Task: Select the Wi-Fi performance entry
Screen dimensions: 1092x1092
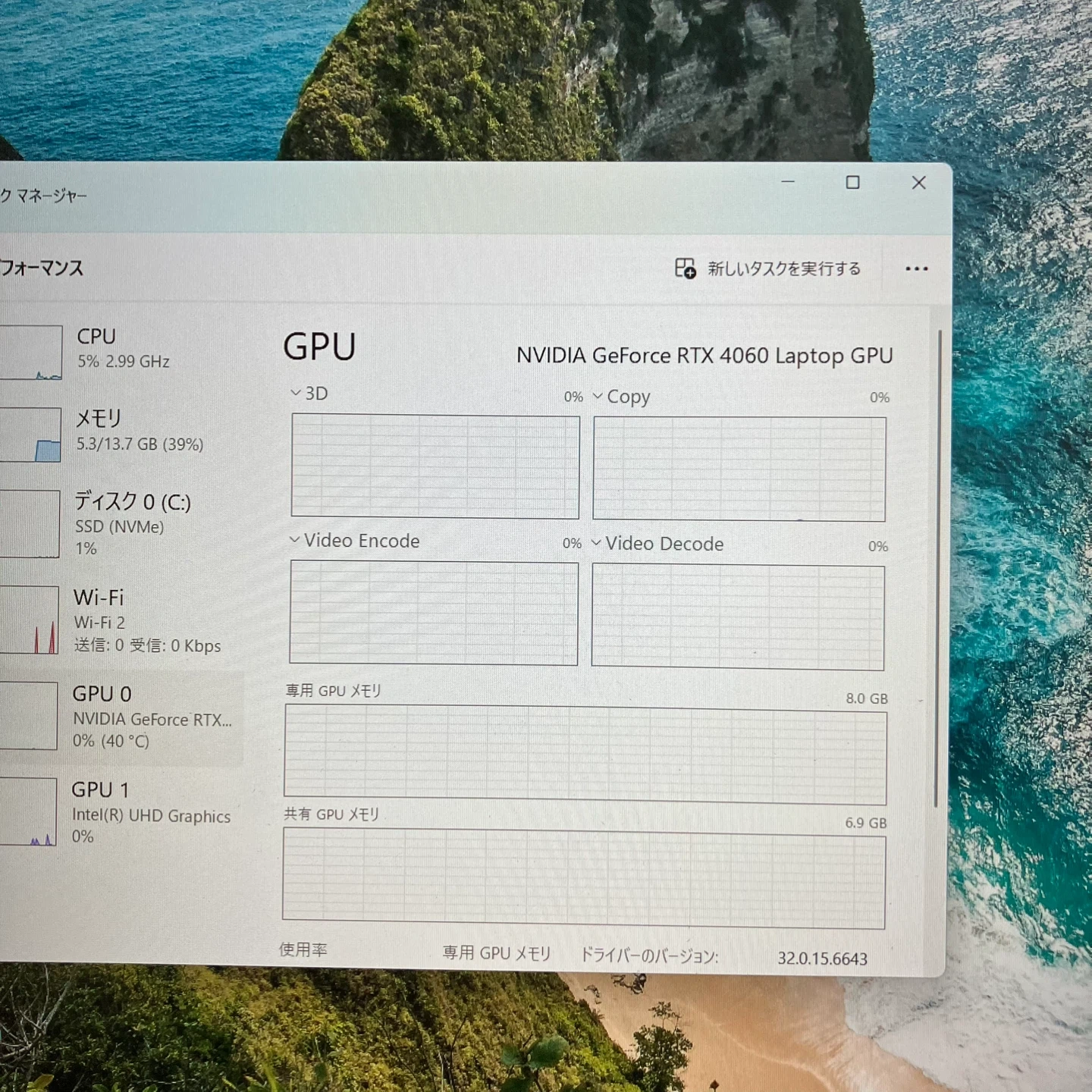Action: click(121, 620)
